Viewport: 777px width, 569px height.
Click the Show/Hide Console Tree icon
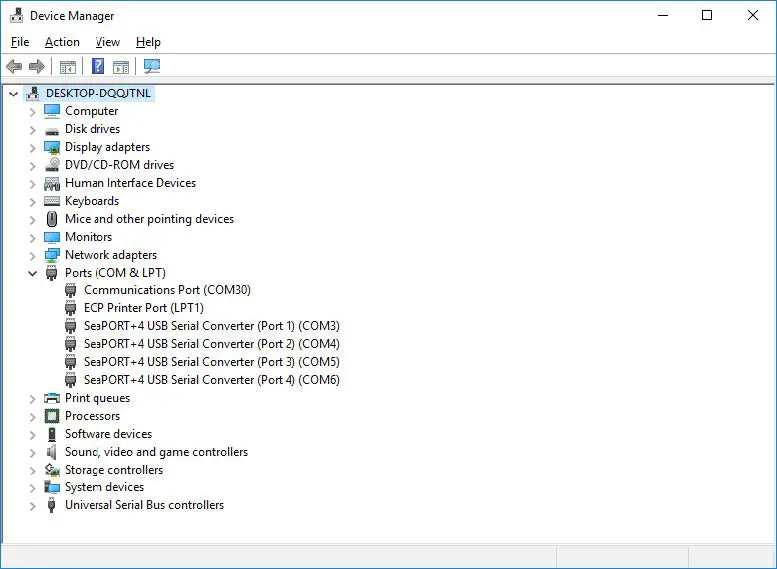click(x=68, y=67)
